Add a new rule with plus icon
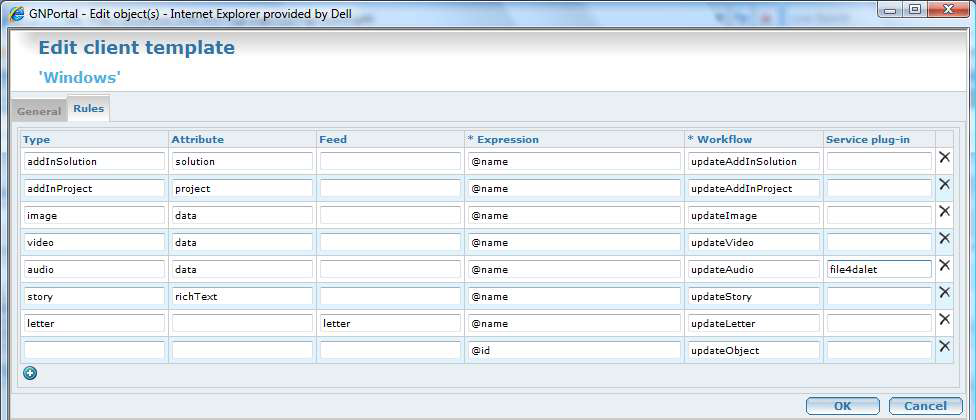The image size is (976, 420). (x=30, y=373)
